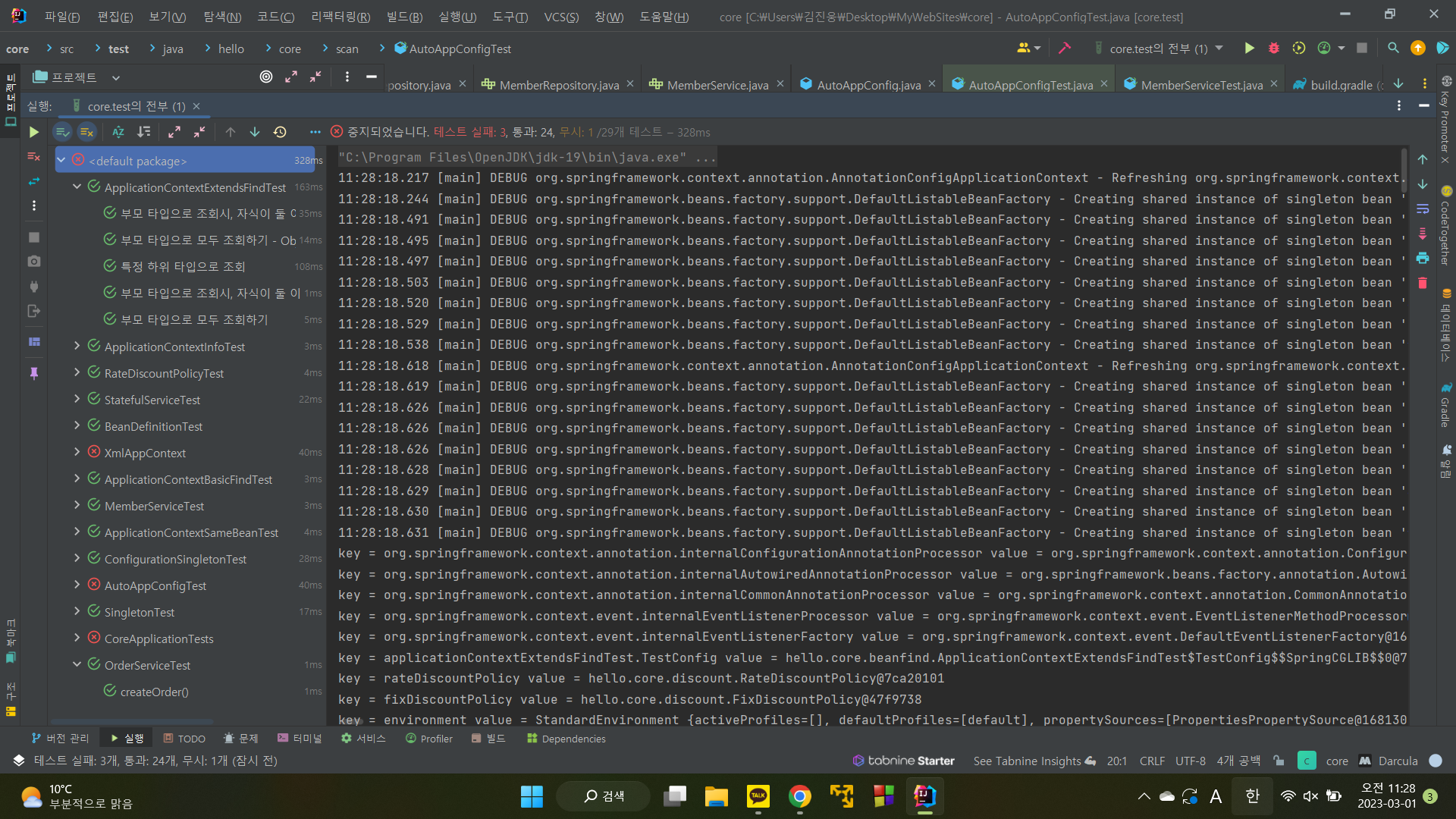
Task: Expand CoreApplicationTests node
Action: [x=77, y=638]
